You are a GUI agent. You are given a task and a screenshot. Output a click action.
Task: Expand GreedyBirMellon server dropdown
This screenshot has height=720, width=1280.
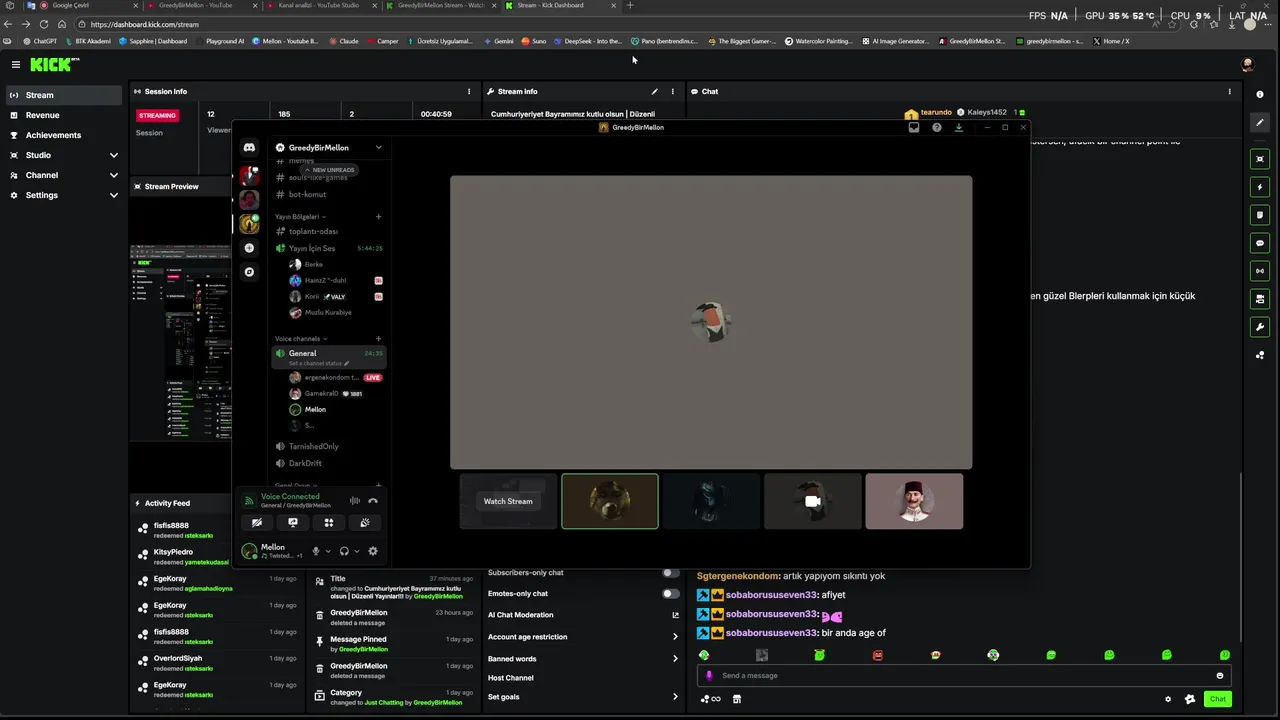[x=378, y=147]
